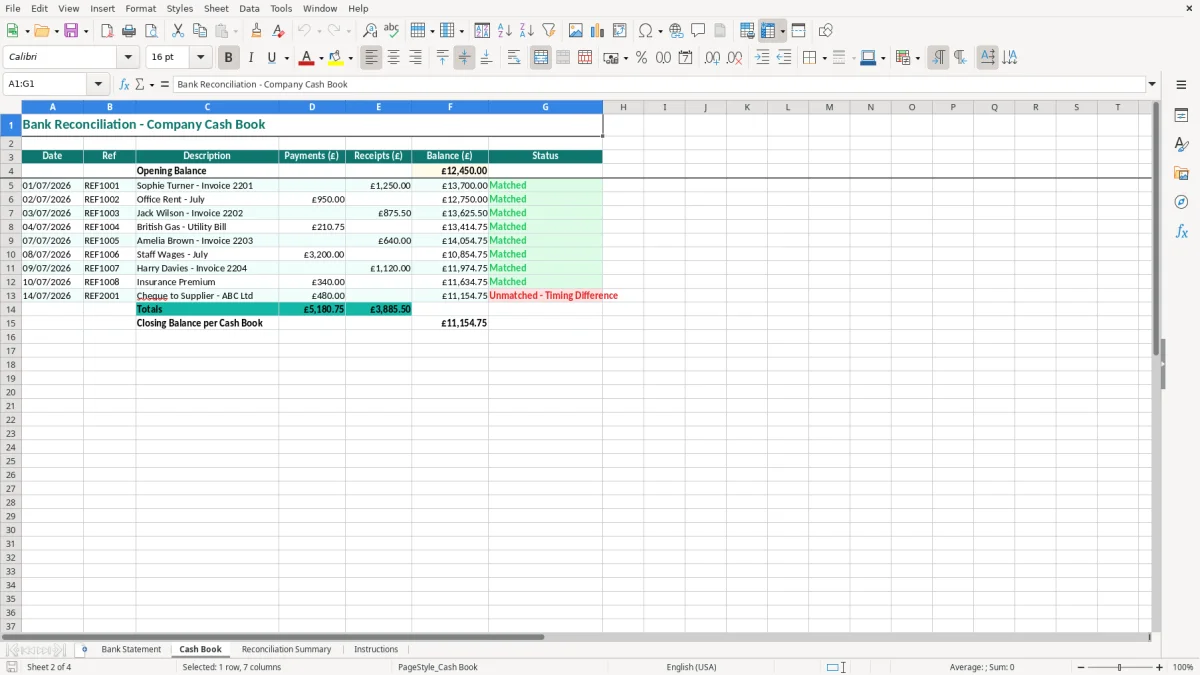Toggle Print Preview
This screenshot has height=675, width=1200.
coord(151,31)
